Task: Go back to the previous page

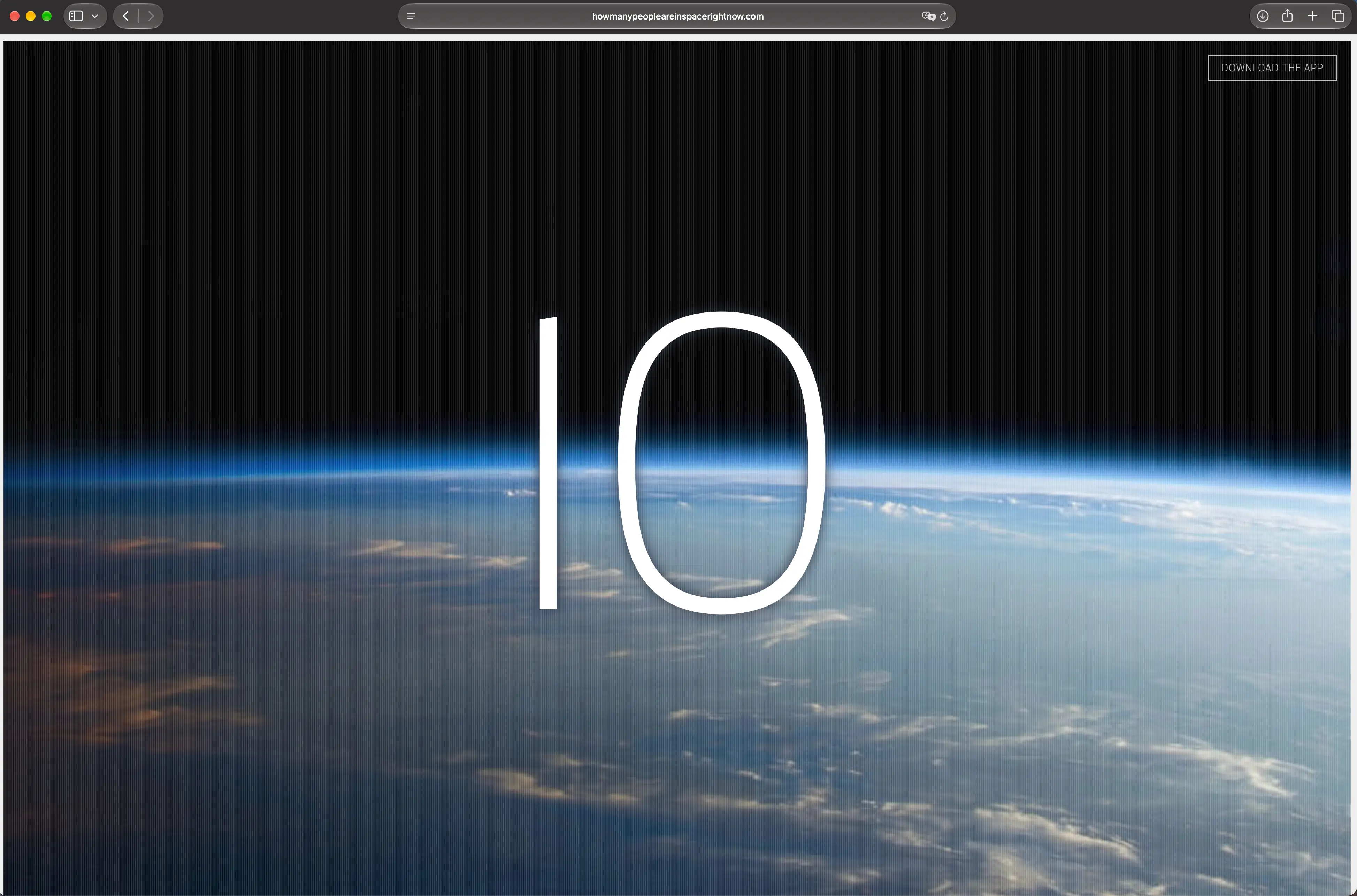Action: 126,16
